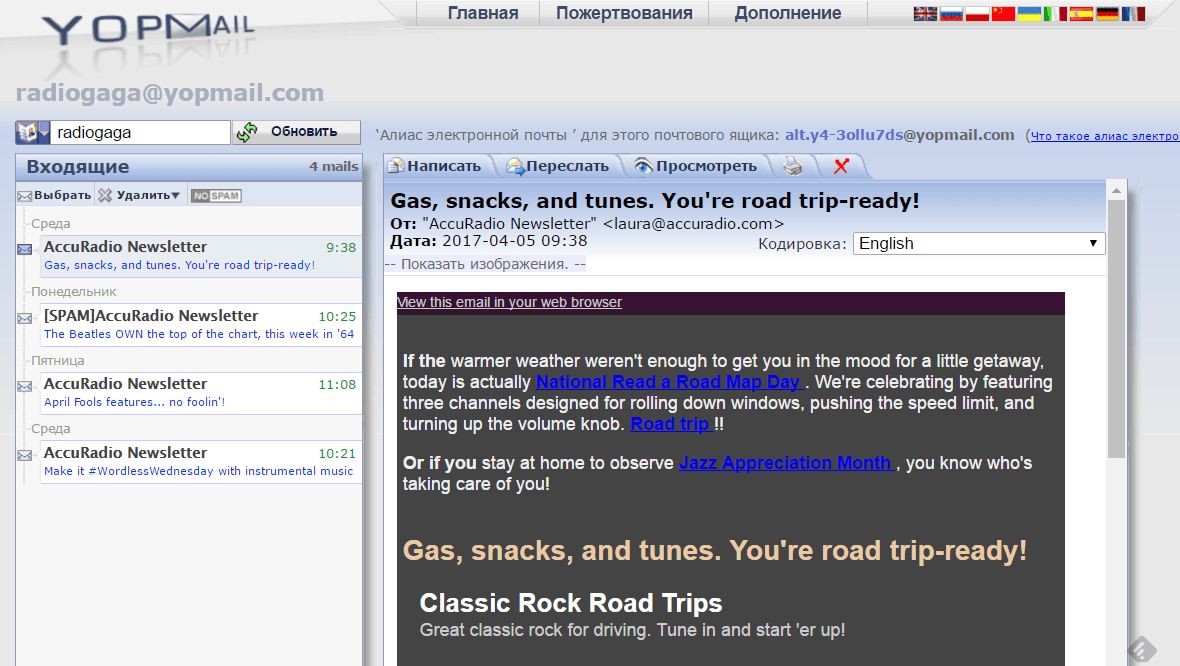Click the green refresh arrows icon
Viewport: 1180px width, 666px height.
(x=247, y=132)
